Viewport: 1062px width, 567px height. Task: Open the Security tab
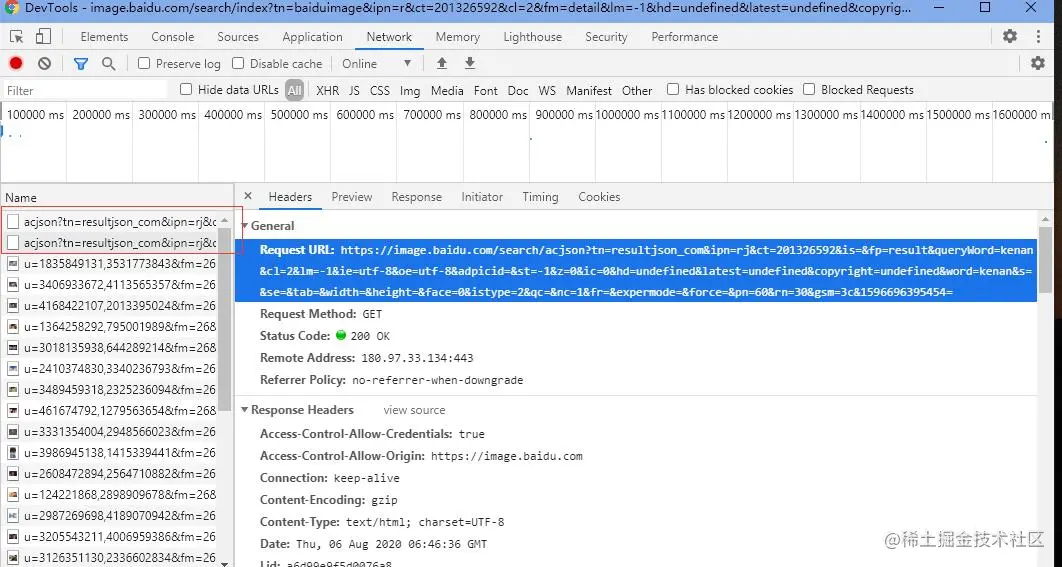[x=606, y=37]
